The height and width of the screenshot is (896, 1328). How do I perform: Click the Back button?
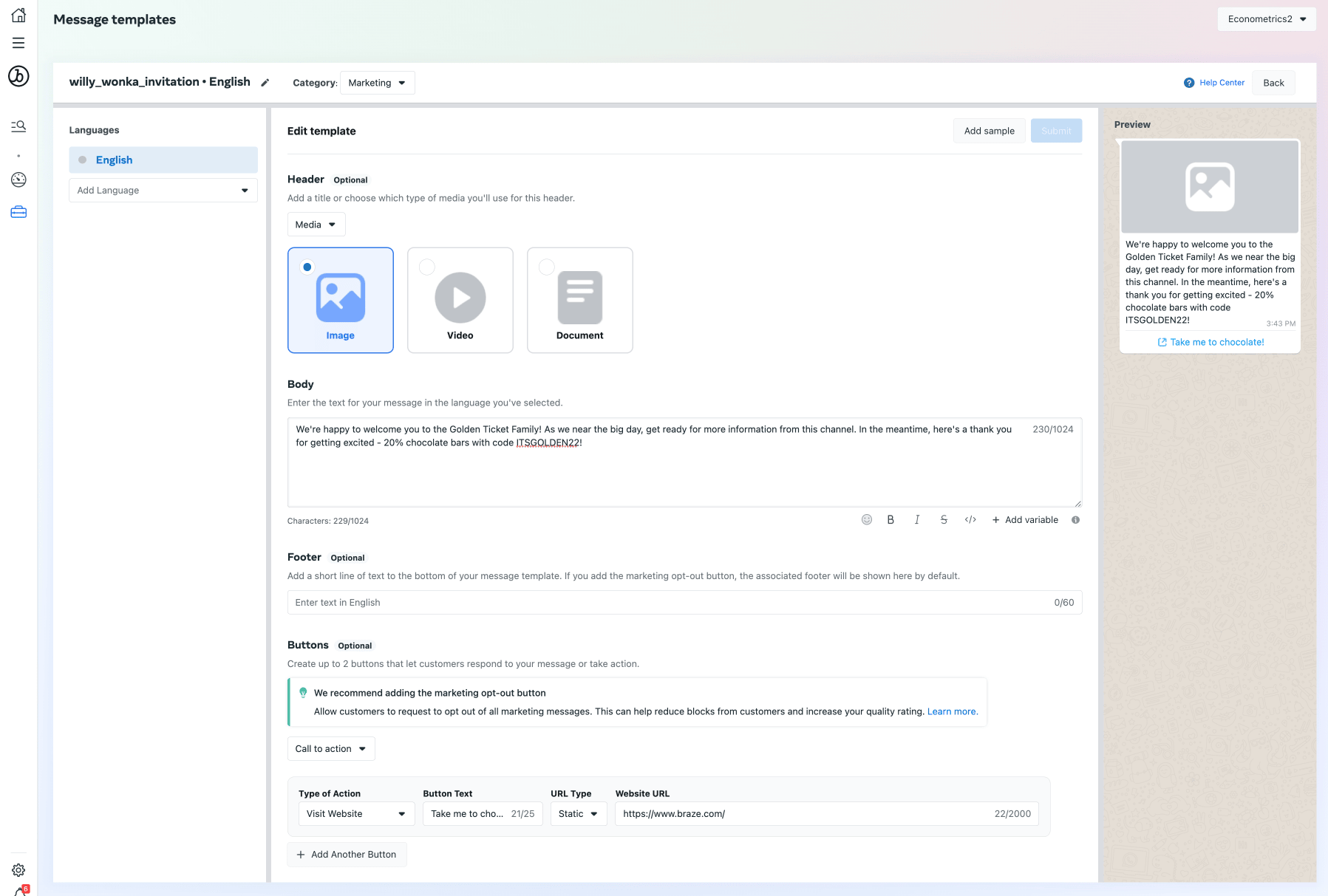click(x=1273, y=83)
